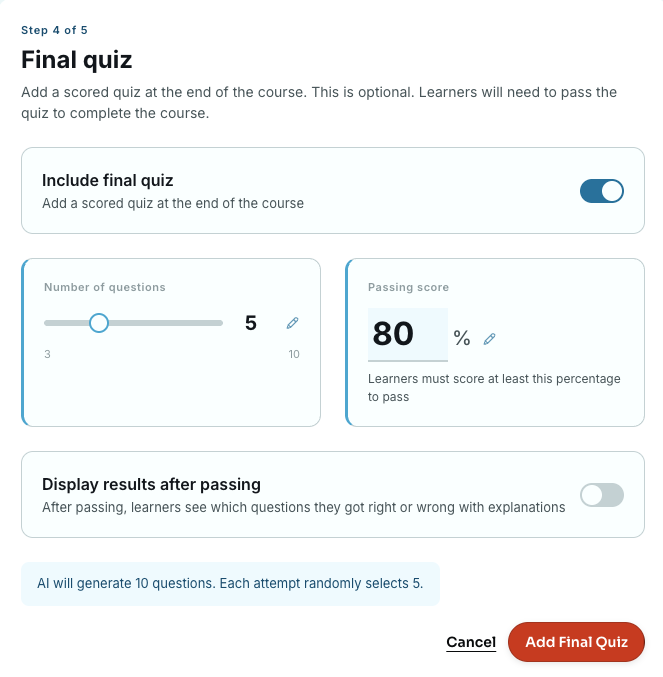The width and height of the screenshot is (663, 677).
Task: Click the slider minimum label 3
Action: (47, 354)
